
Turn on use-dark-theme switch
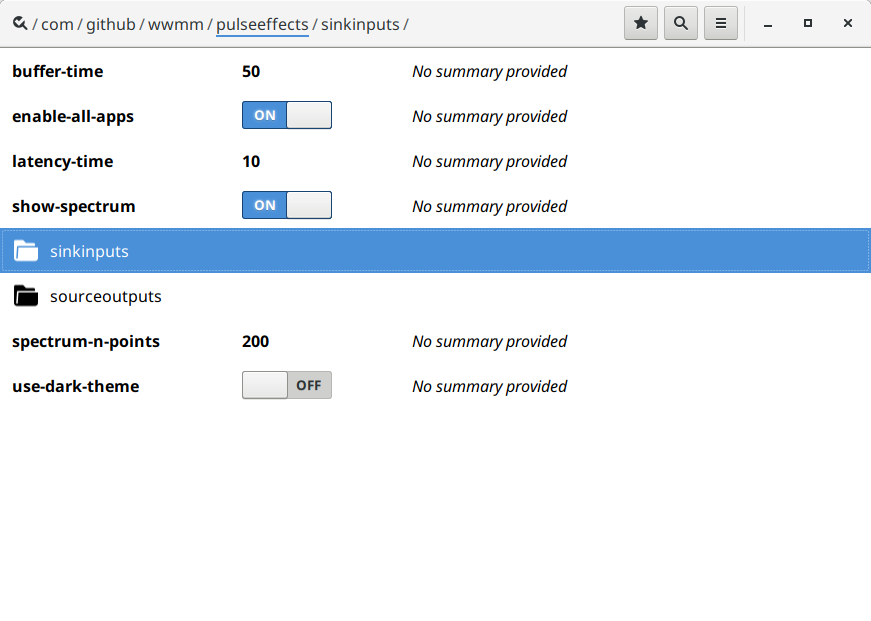[x=287, y=385]
